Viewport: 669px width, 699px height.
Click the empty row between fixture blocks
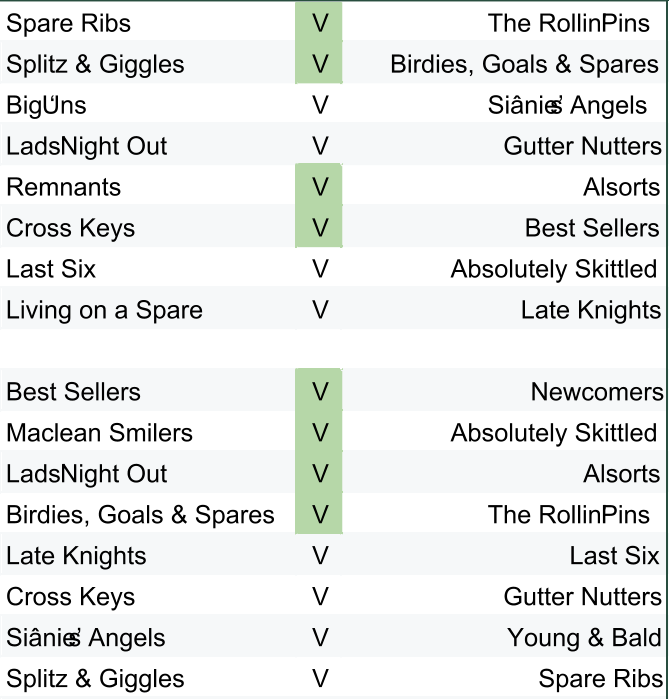334,351
